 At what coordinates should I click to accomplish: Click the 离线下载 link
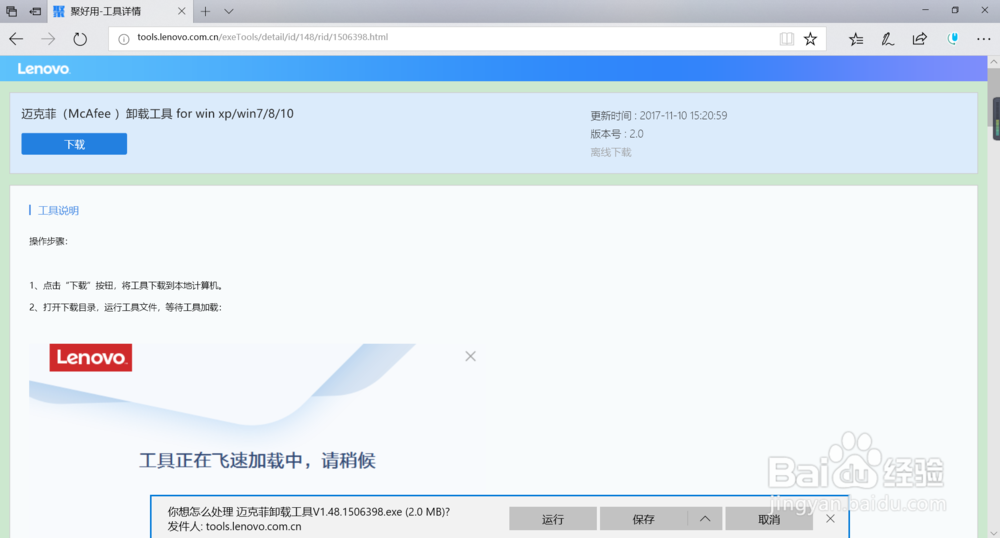[610, 152]
